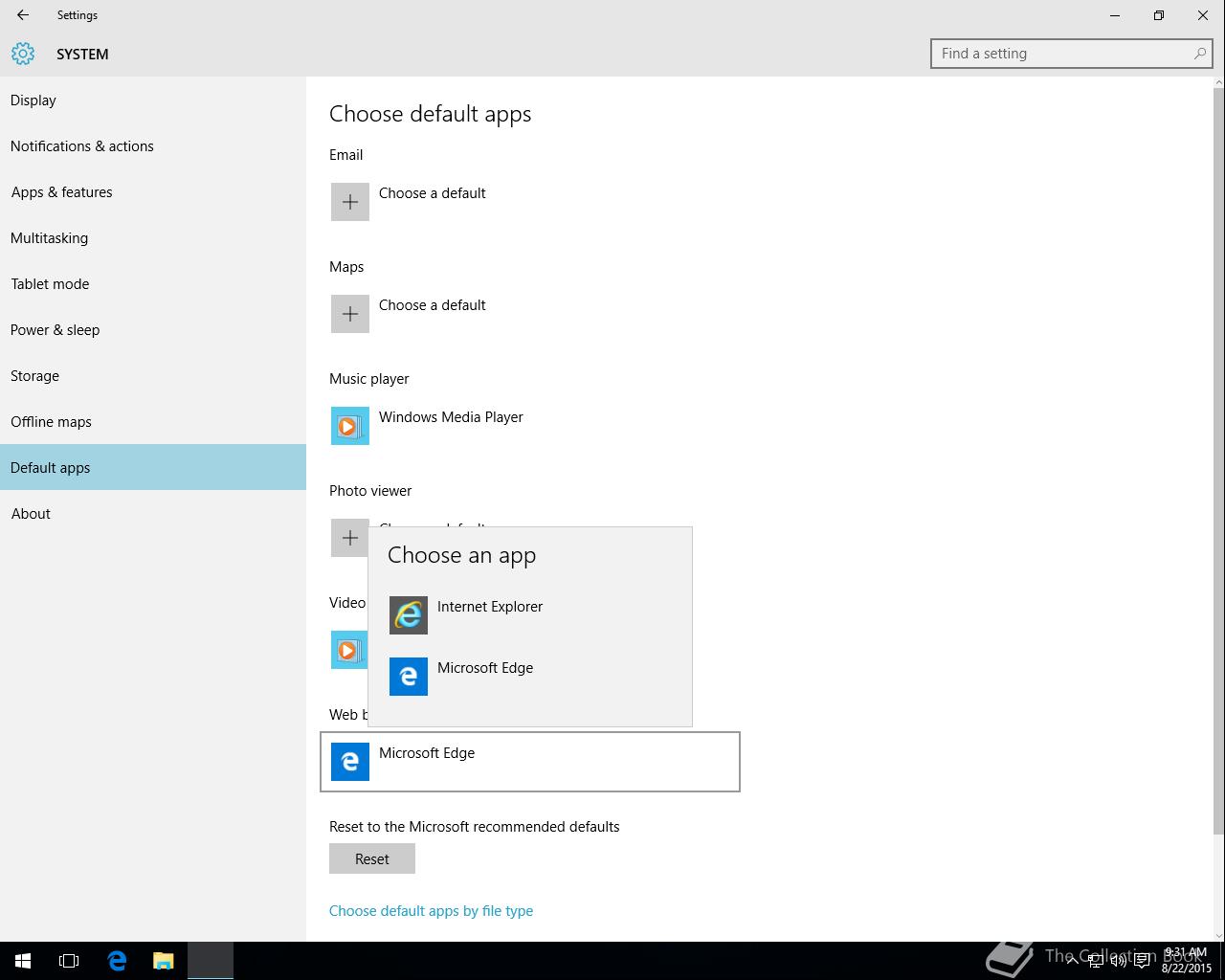Click the plus icon under Email
1225x980 pixels.
tap(349, 202)
